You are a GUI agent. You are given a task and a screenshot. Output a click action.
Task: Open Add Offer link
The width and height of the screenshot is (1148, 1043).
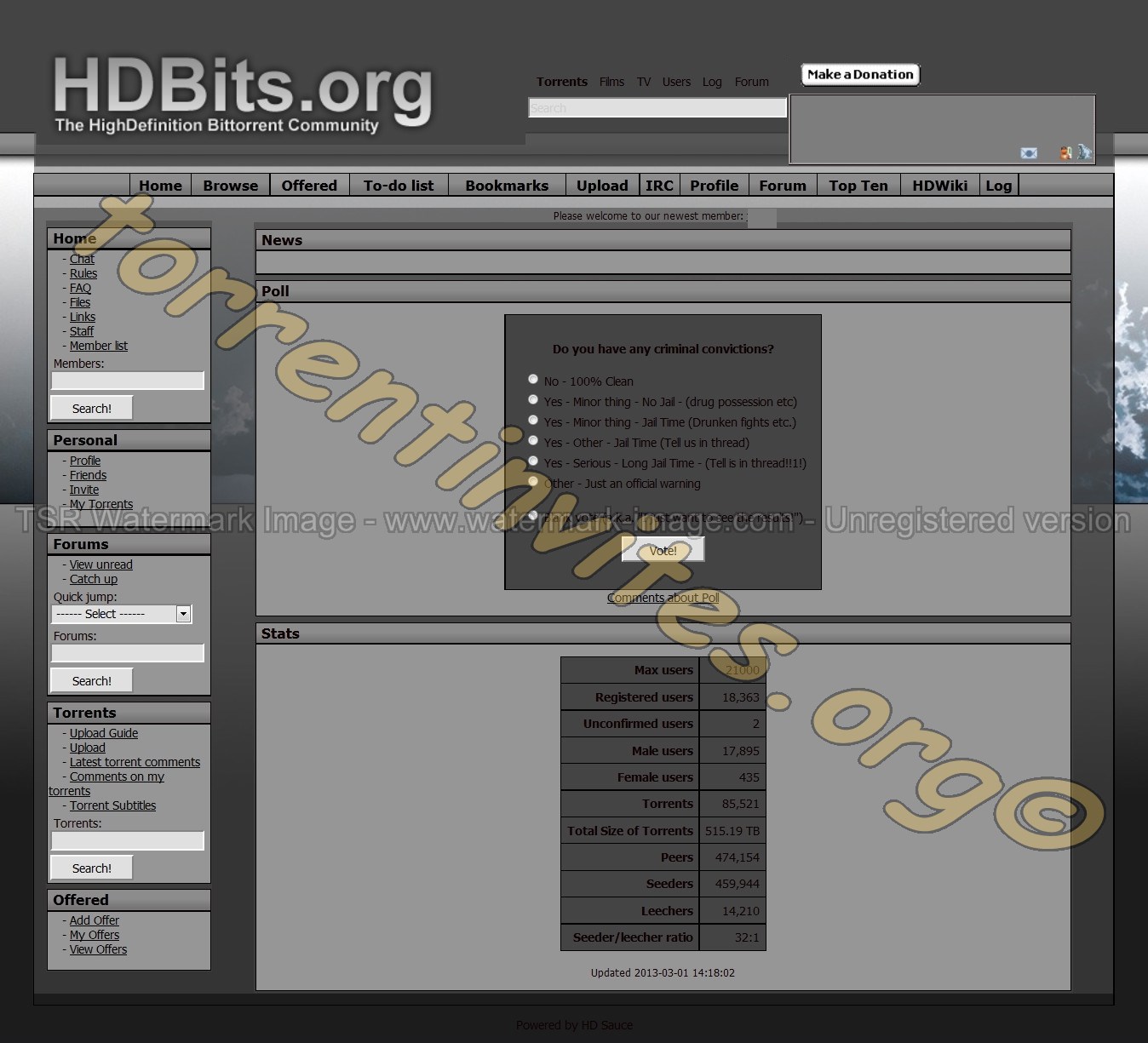pyautogui.click(x=95, y=920)
